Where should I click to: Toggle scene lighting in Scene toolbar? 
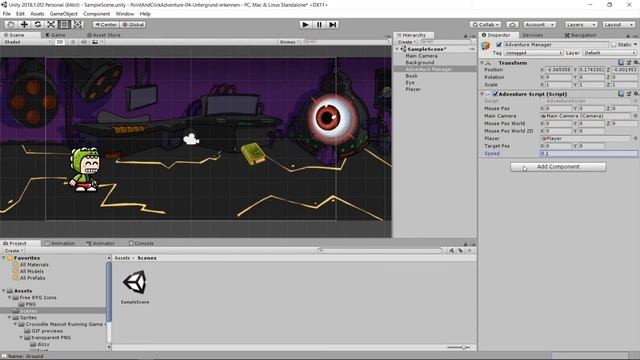(x=73, y=42)
